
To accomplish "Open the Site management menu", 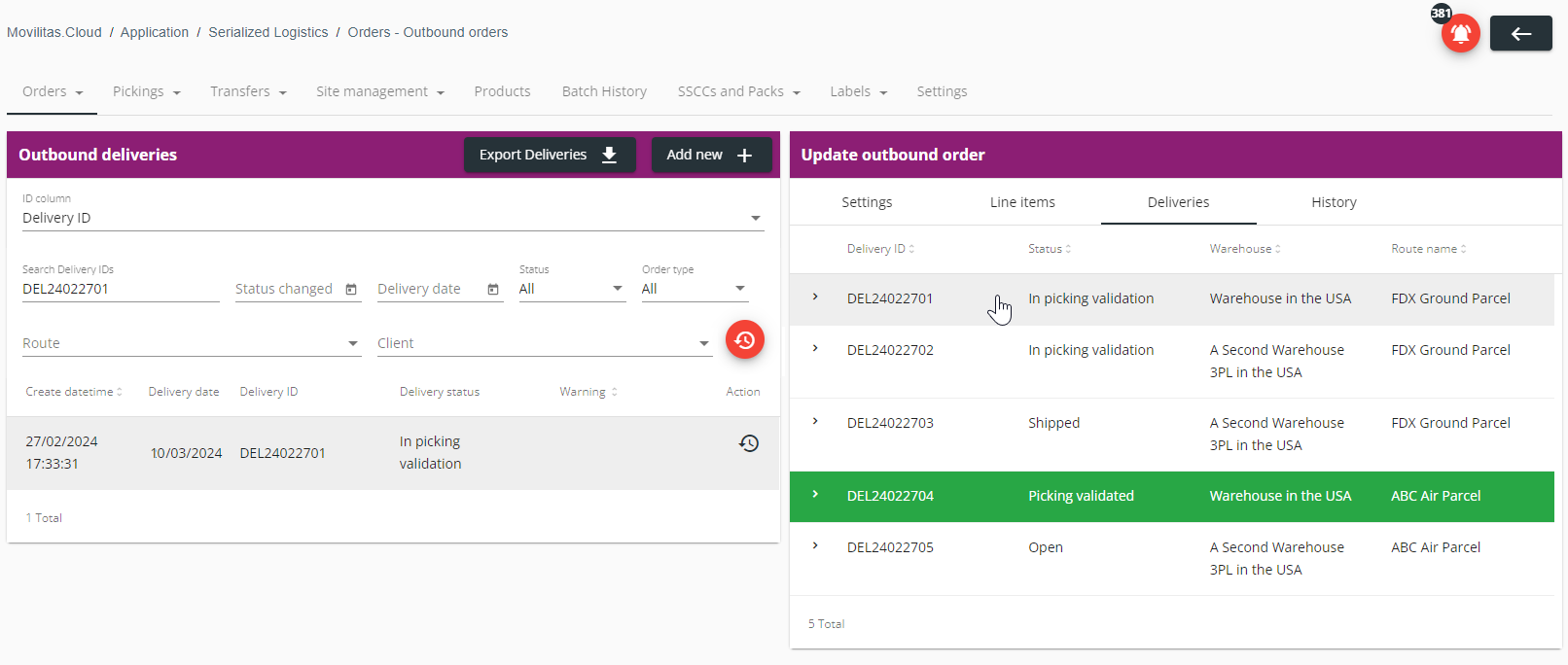I will coord(380,91).
